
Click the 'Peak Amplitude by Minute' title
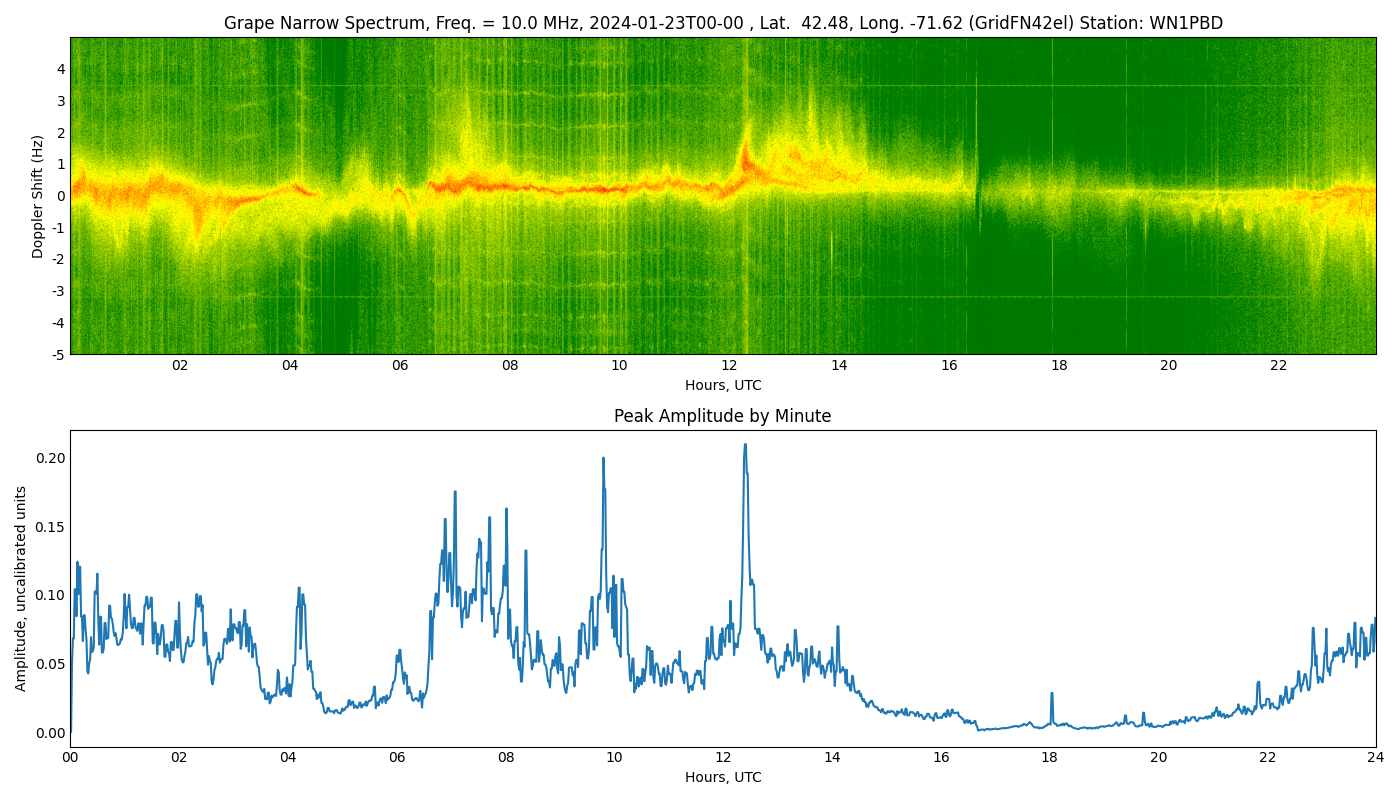point(722,416)
